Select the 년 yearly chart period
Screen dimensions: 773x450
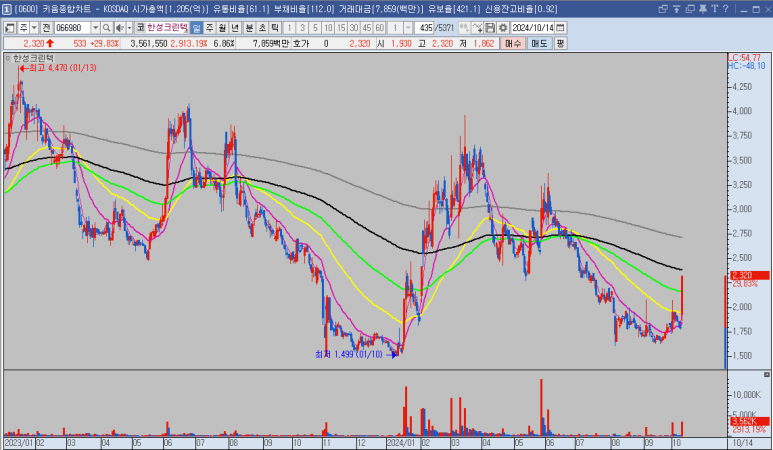(236, 28)
